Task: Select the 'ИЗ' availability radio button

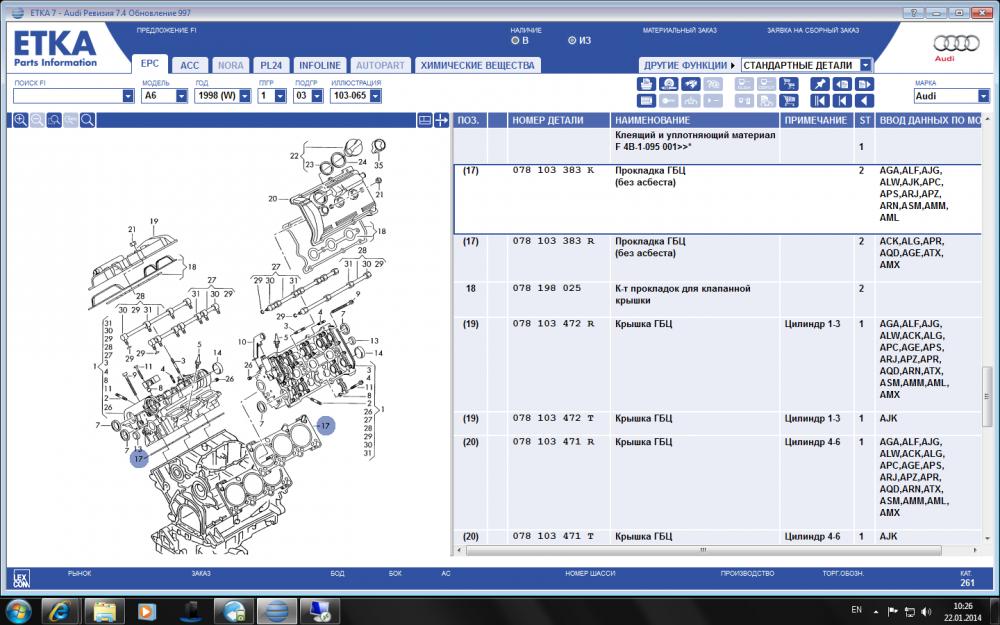Action: 572,41
